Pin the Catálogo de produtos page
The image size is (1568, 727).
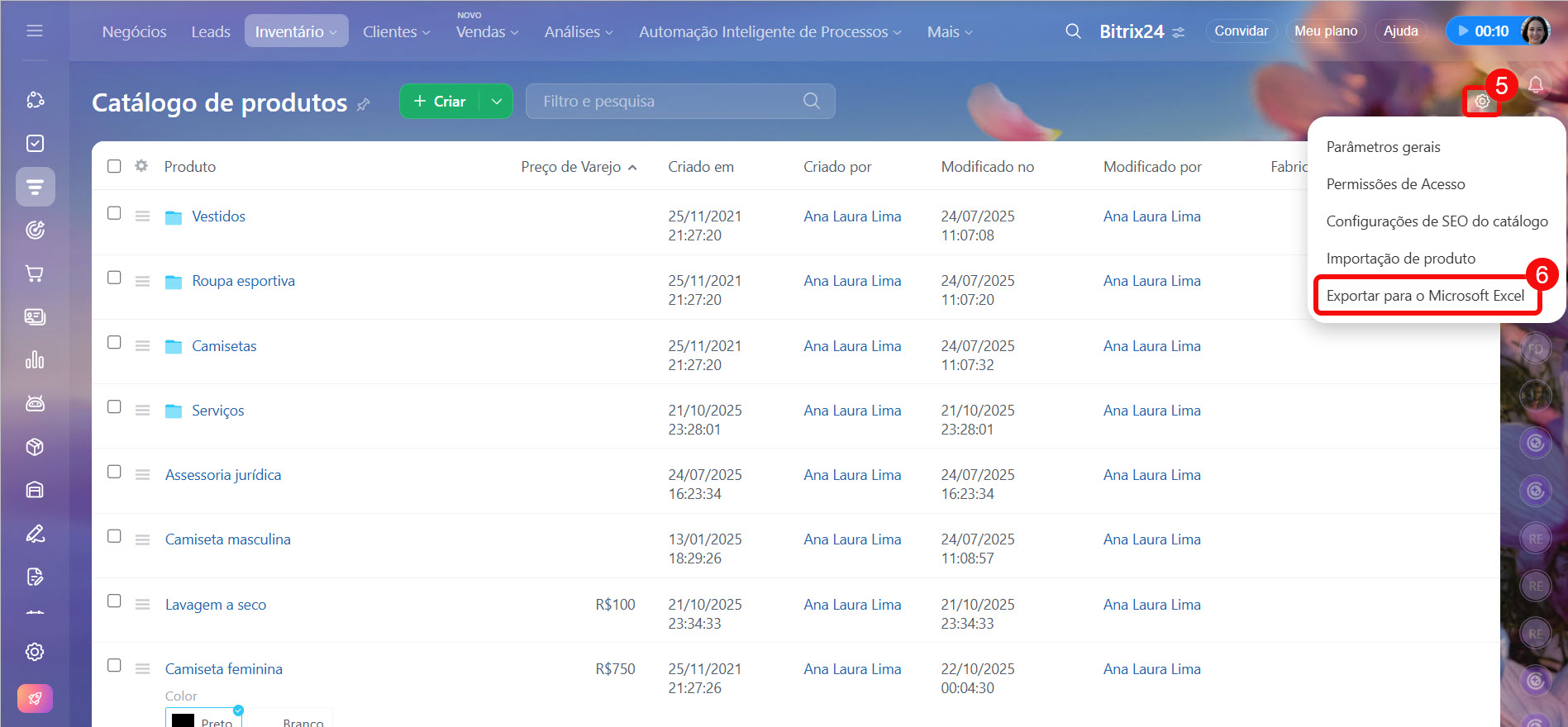click(363, 104)
